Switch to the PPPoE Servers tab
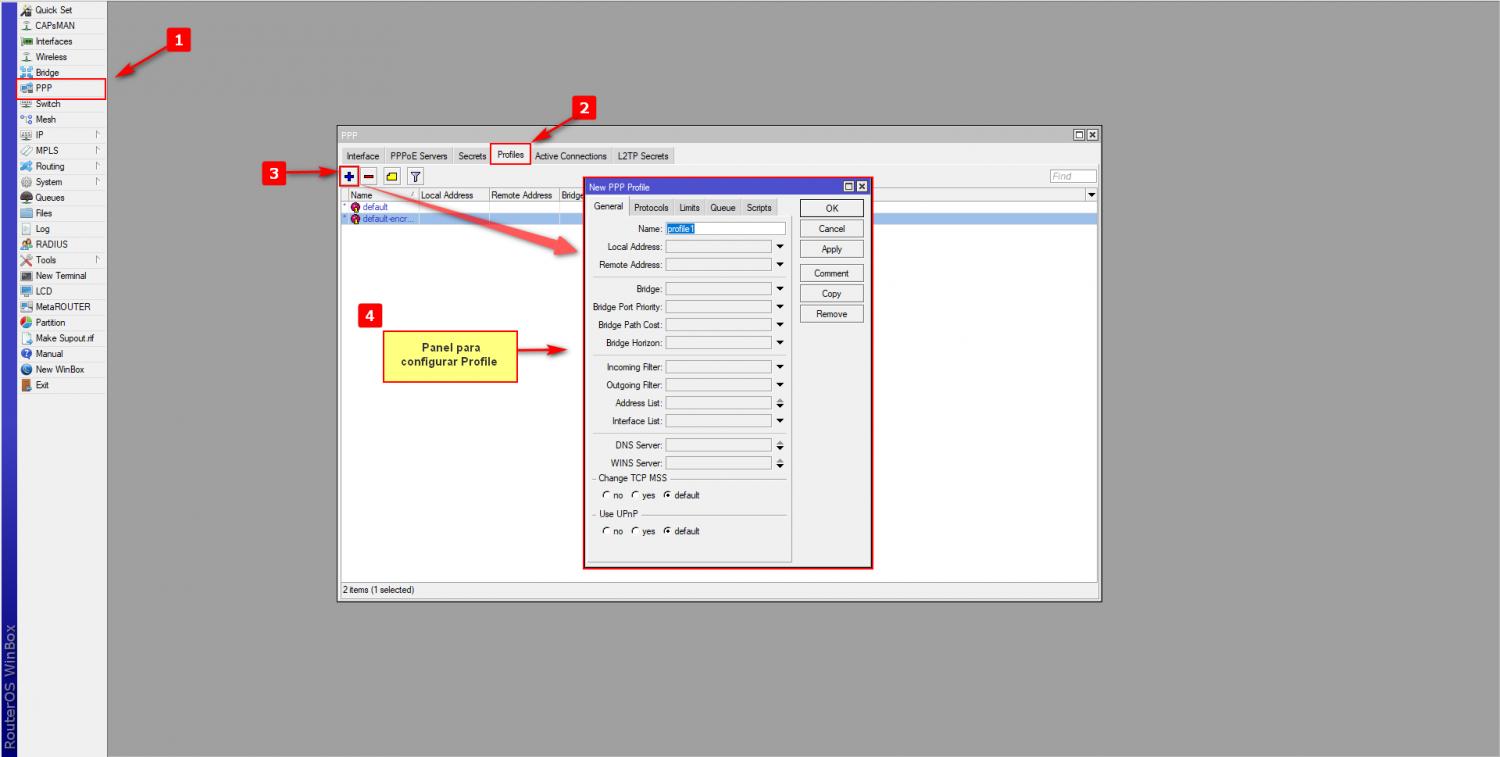This screenshot has height=757, width=1500. coord(419,156)
